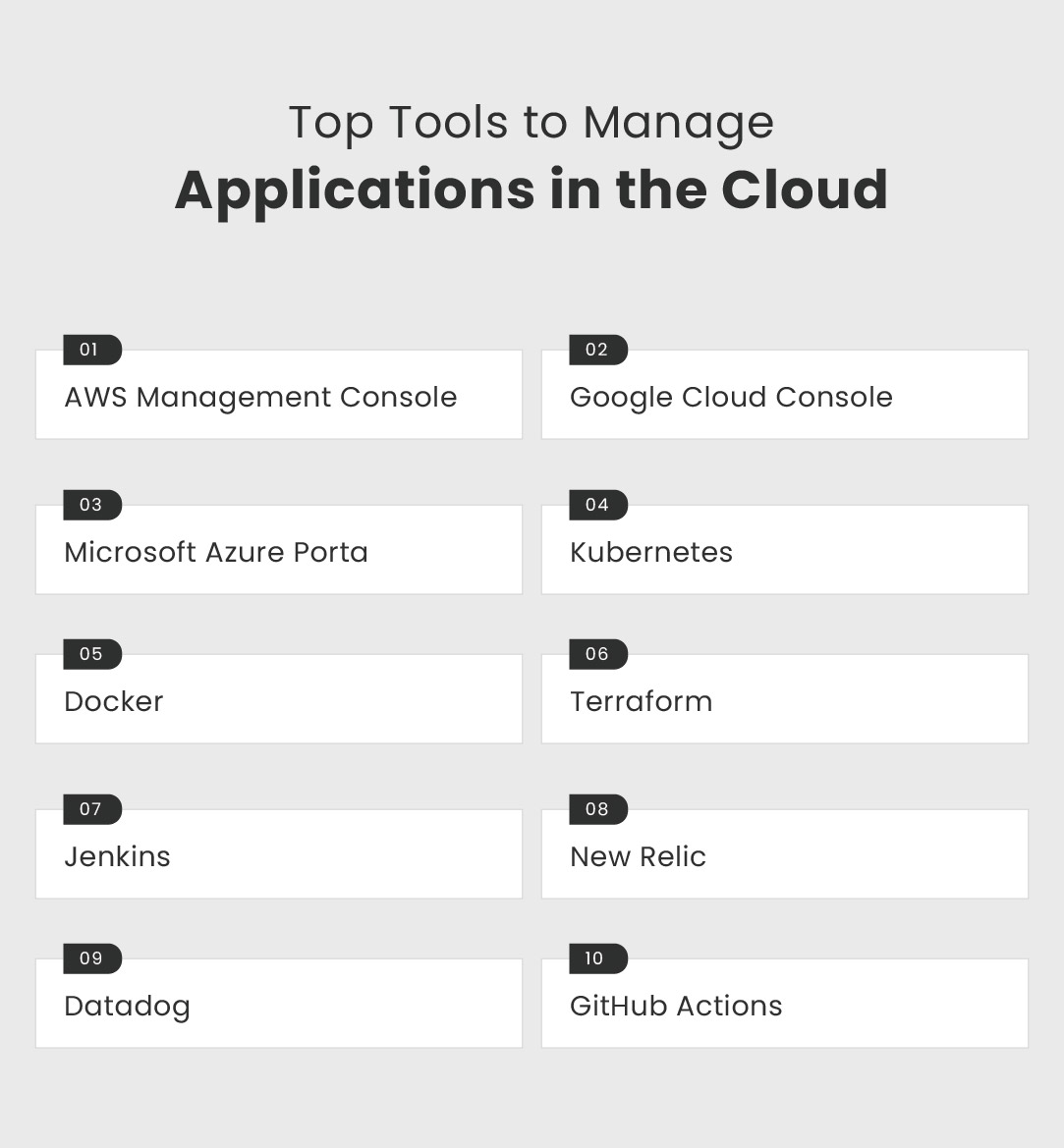Select the 05 number badge

[x=91, y=654]
